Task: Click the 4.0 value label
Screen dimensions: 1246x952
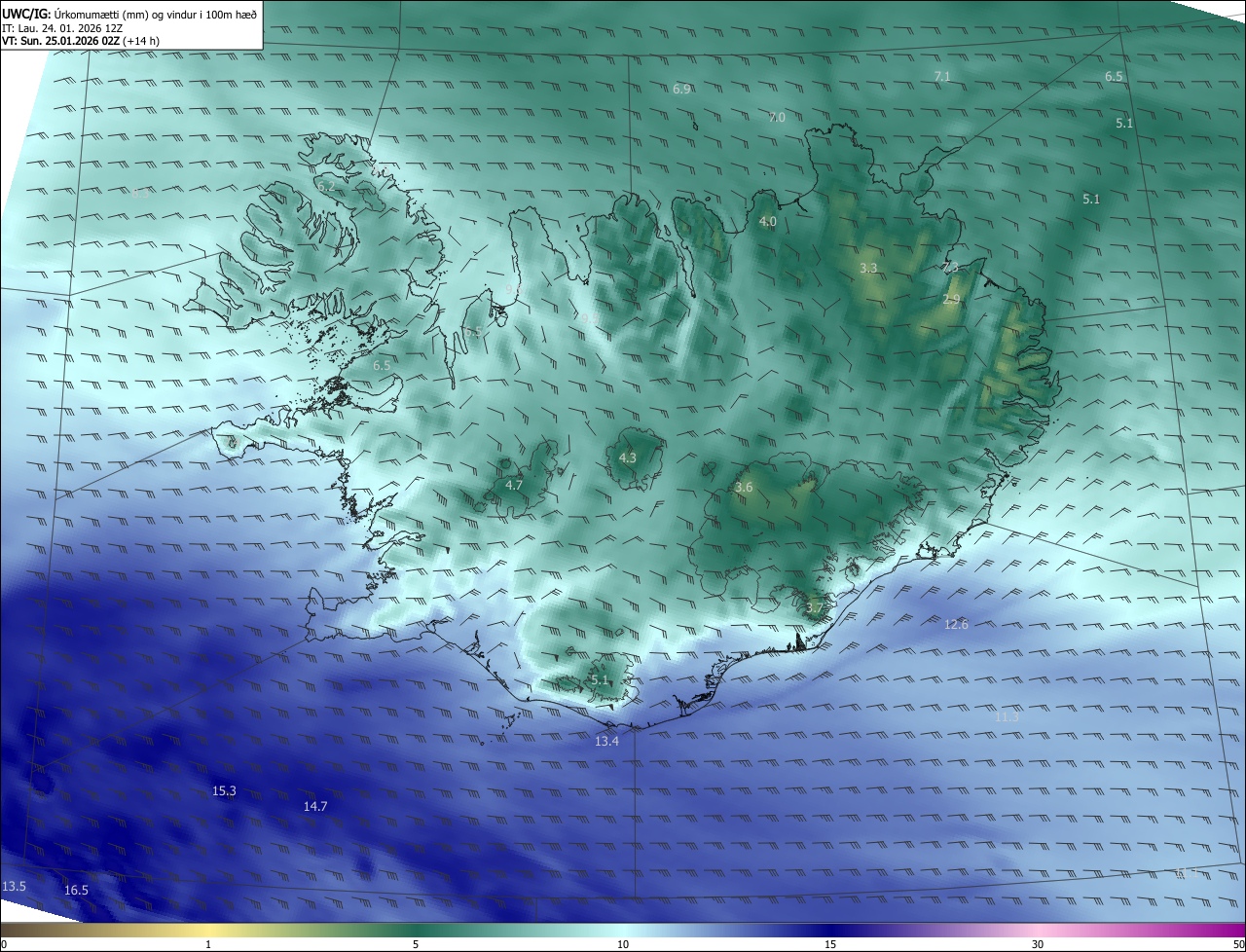Action: [767, 222]
